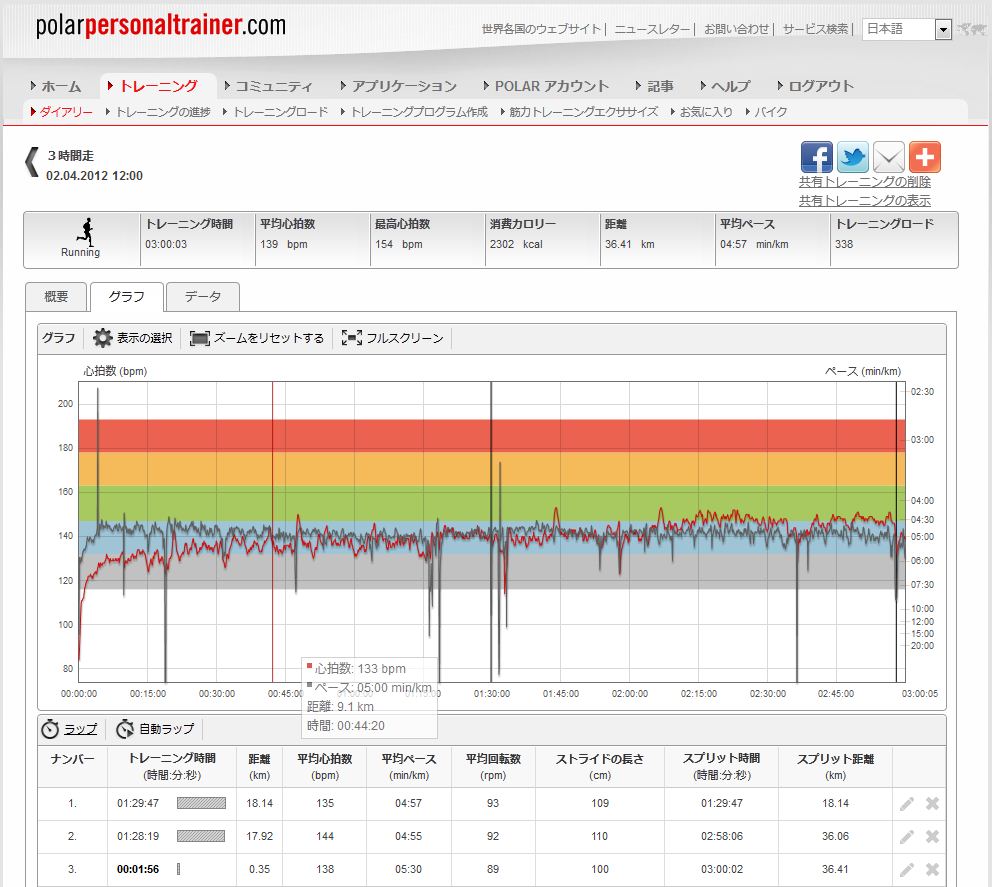Share training on Facebook
992x887 pixels.
tap(816, 157)
